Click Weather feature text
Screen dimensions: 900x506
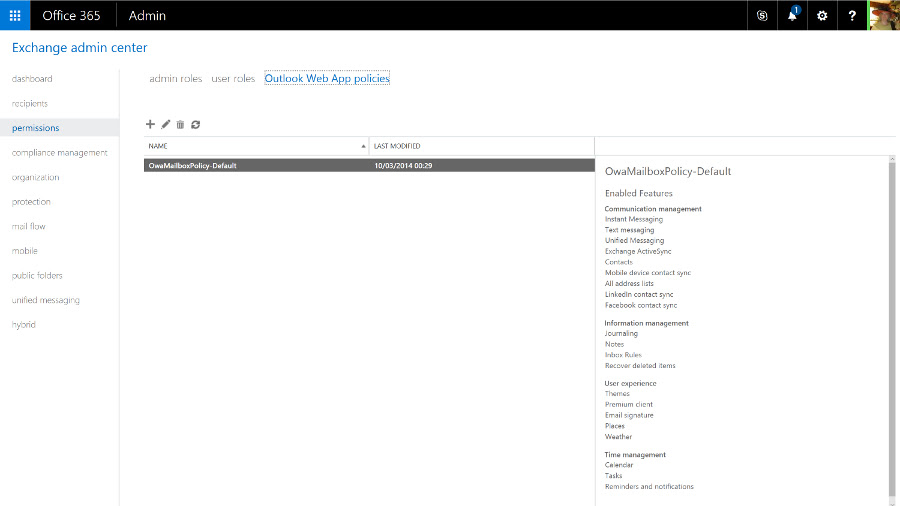[x=618, y=437]
